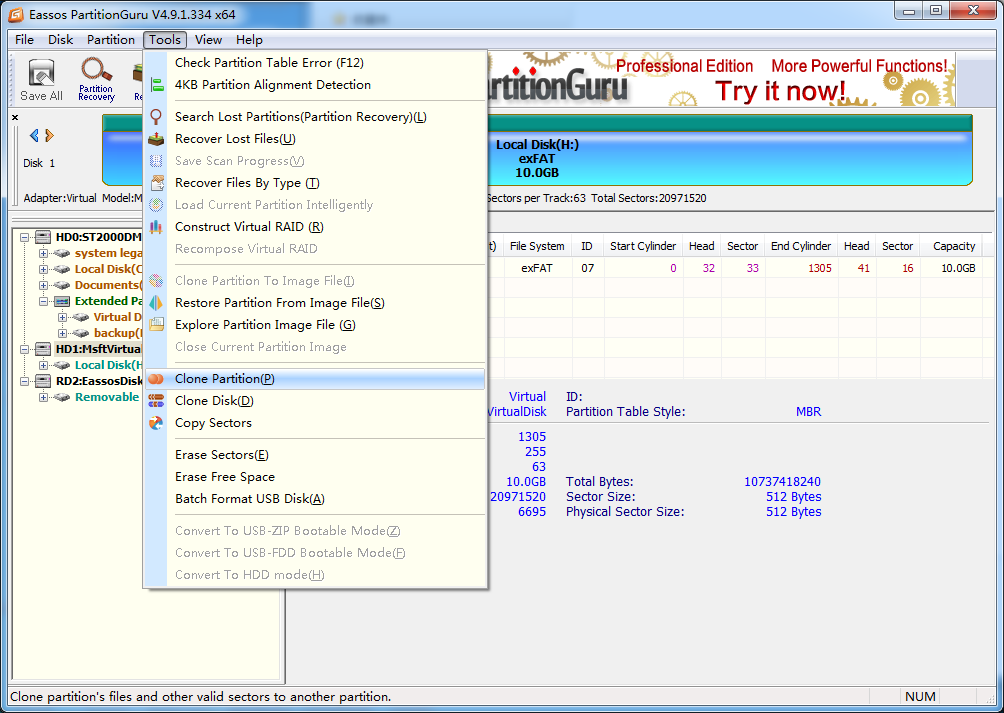
Task: Go to next disk with right arrow
Action: (49, 136)
